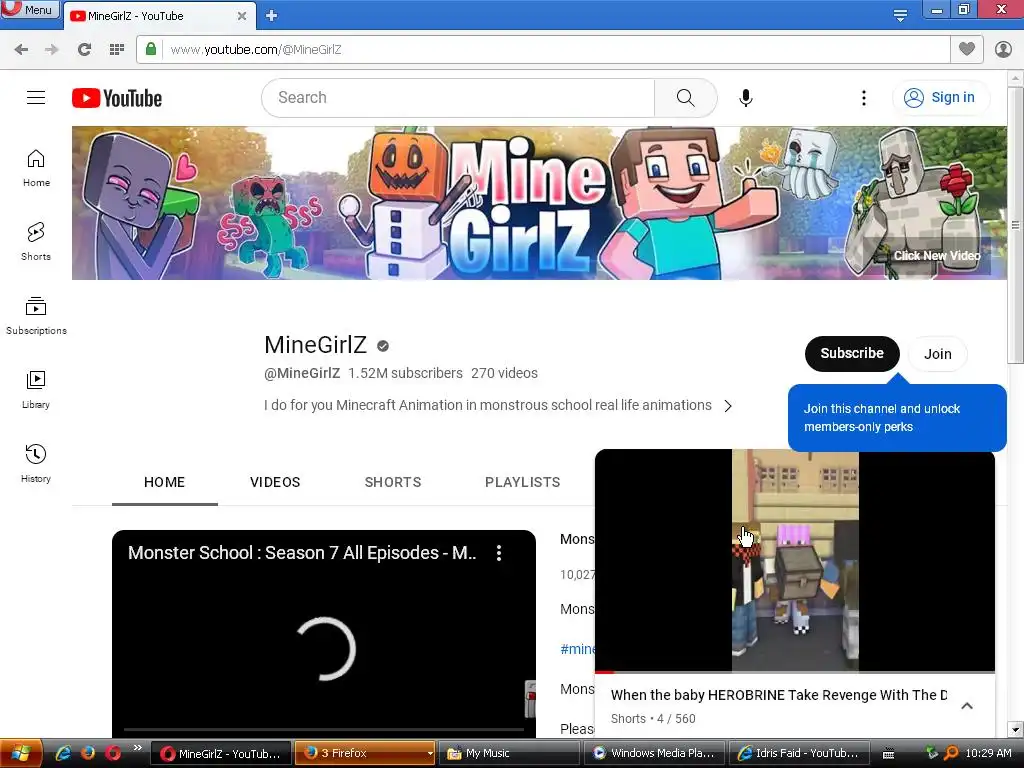1024x768 pixels.
Task: Click the scrollbar down arrow
Action: pos(1015,729)
